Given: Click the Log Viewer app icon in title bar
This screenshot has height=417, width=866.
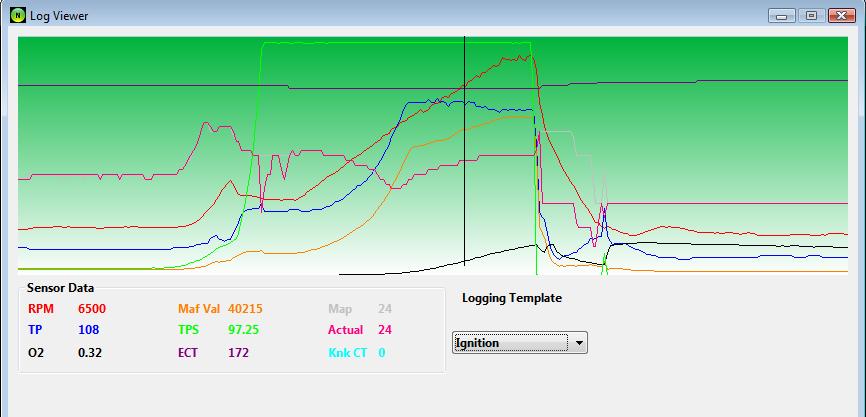Looking at the screenshot, I should coord(18,15).
